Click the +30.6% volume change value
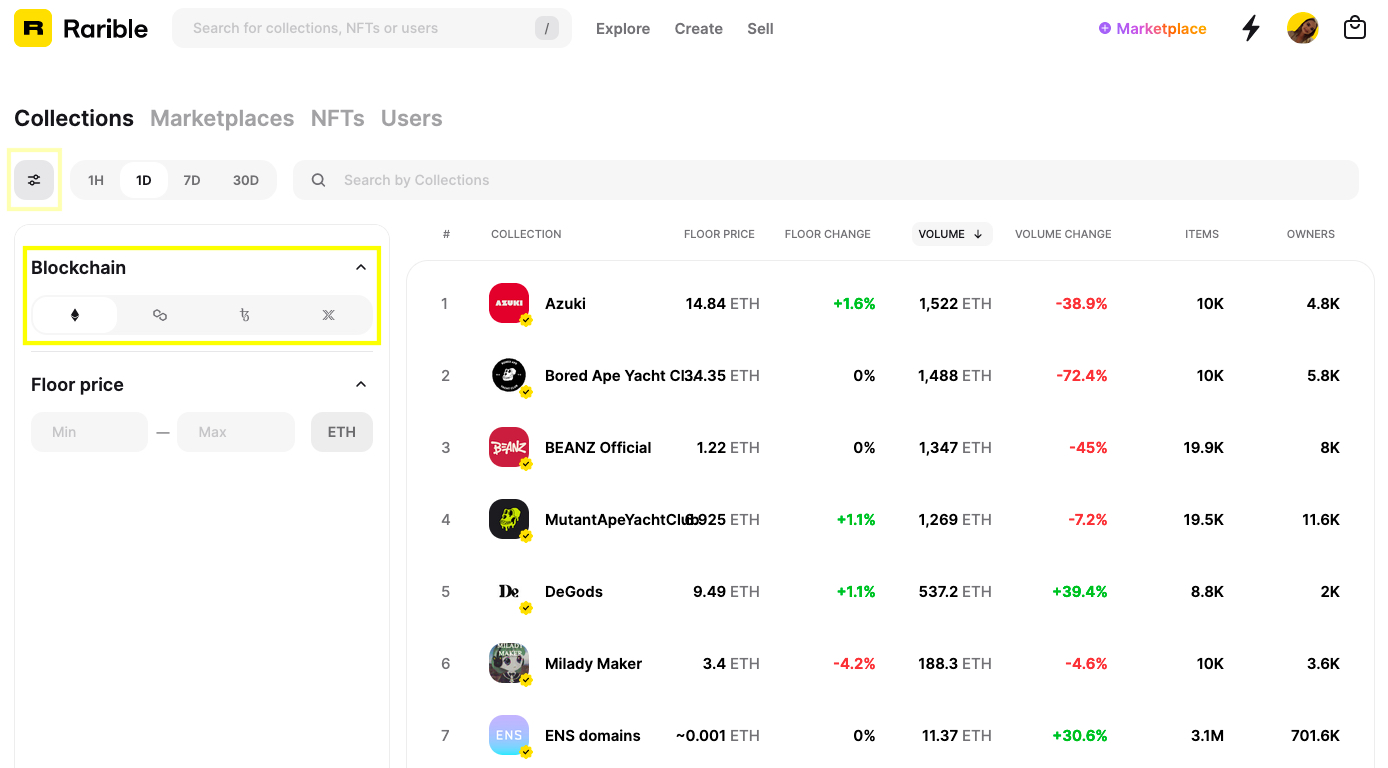 [x=1080, y=735]
